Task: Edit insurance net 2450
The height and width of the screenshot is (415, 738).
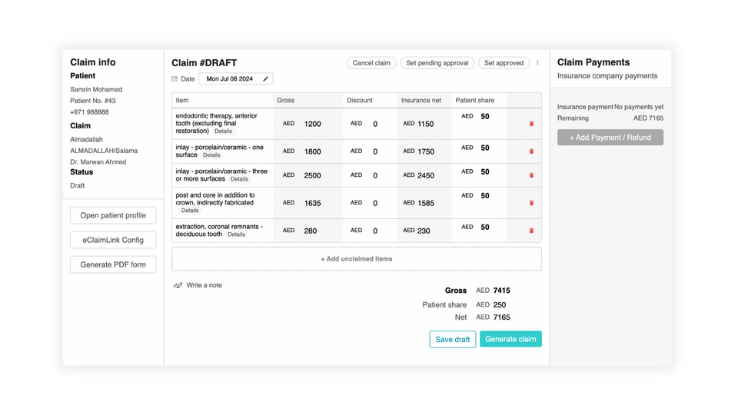Action: [x=425, y=176]
